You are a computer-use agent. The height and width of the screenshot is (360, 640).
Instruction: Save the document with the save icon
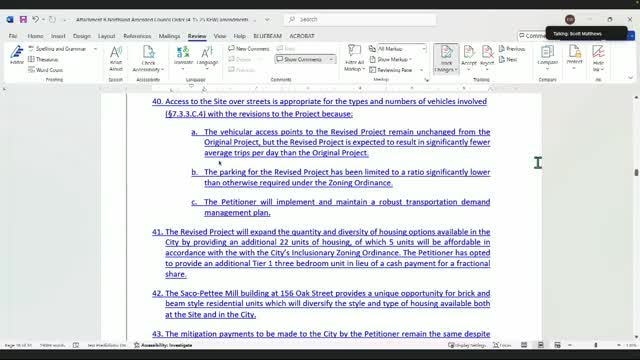click(23, 19)
